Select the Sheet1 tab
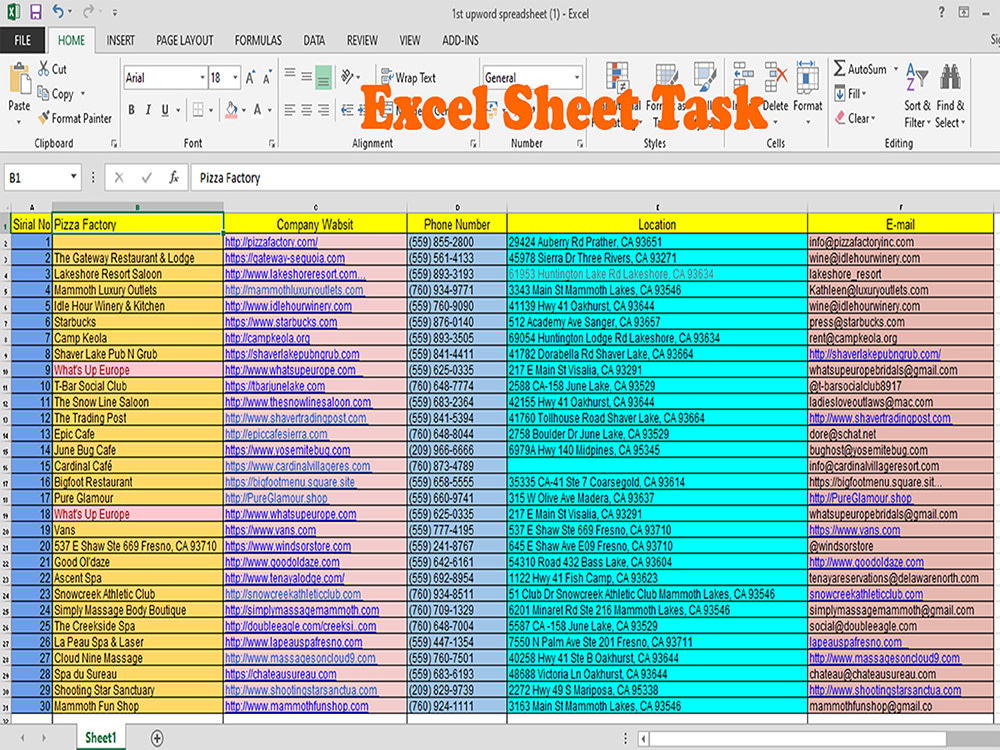Viewport: 1000px width, 750px height. (x=101, y=738)
